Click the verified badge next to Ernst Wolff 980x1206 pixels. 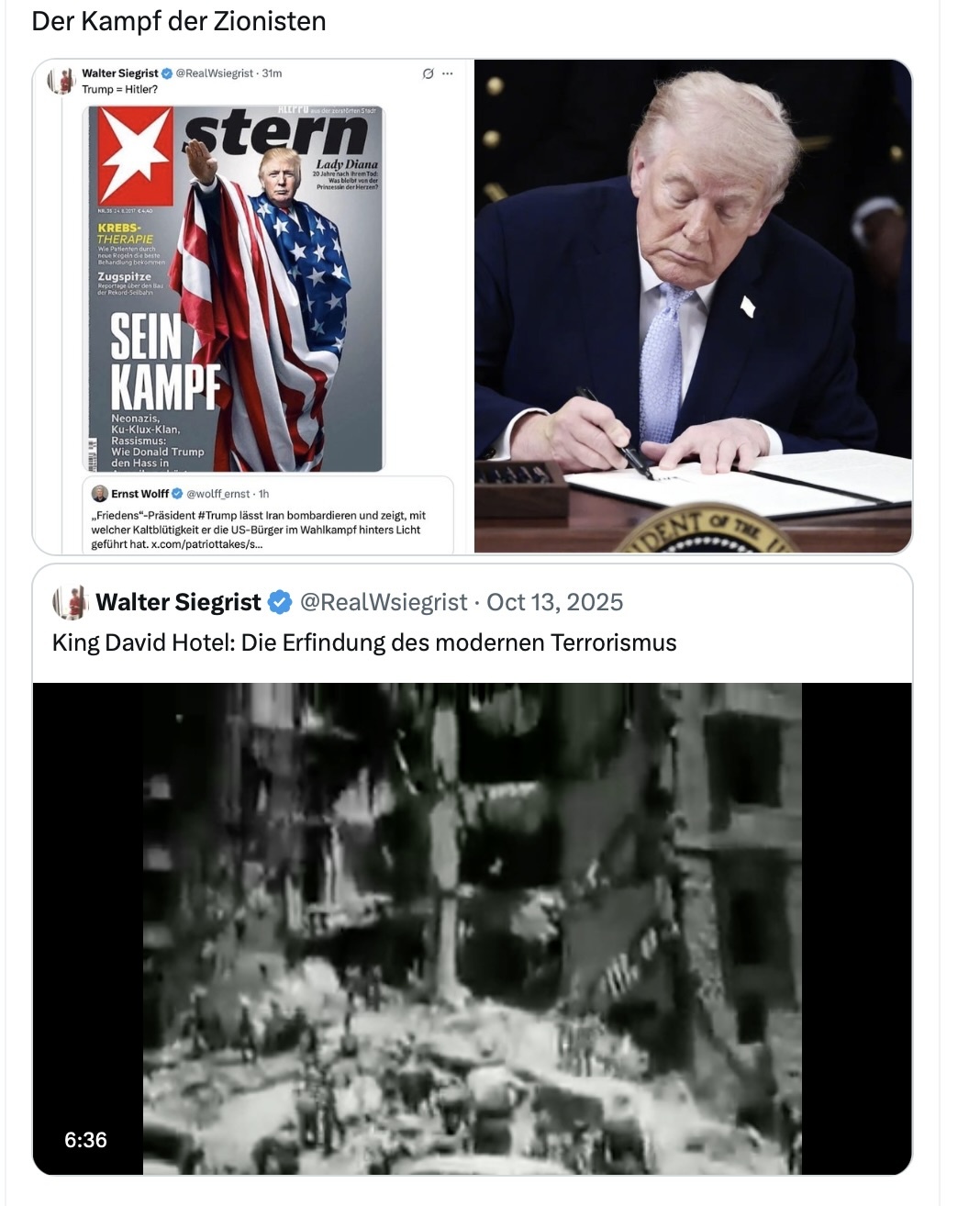[x=178, y=493]
